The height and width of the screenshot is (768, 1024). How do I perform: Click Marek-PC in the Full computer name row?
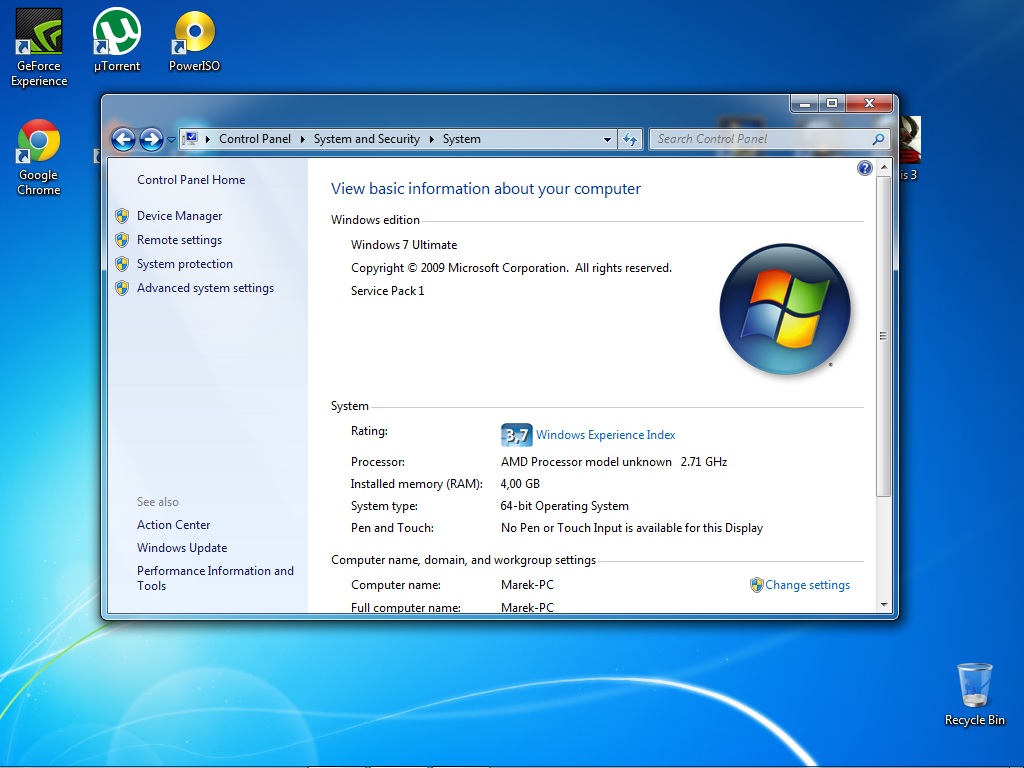pos(527,607)
